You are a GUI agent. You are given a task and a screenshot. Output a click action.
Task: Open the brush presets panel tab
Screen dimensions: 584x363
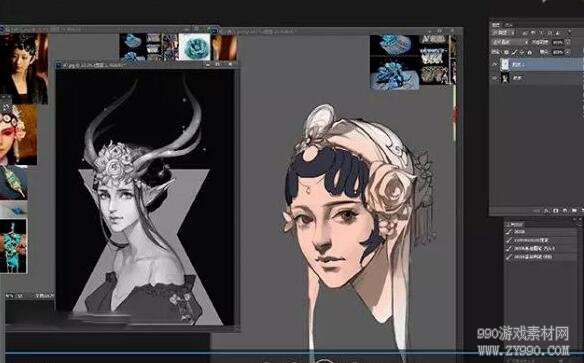click(x=515, y=224)
